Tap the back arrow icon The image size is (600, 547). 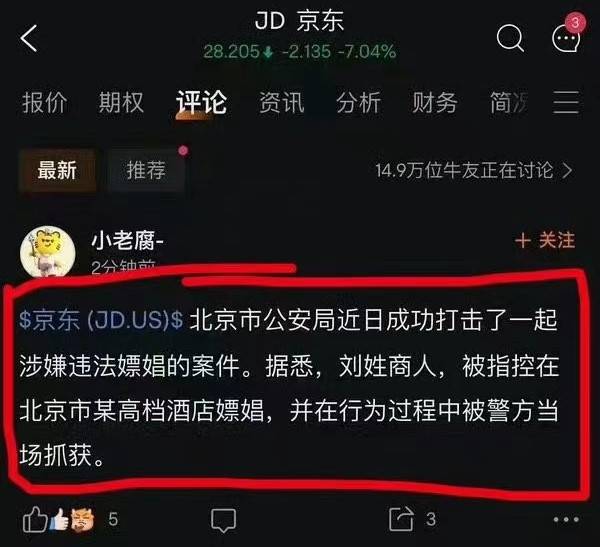point(29,38)
